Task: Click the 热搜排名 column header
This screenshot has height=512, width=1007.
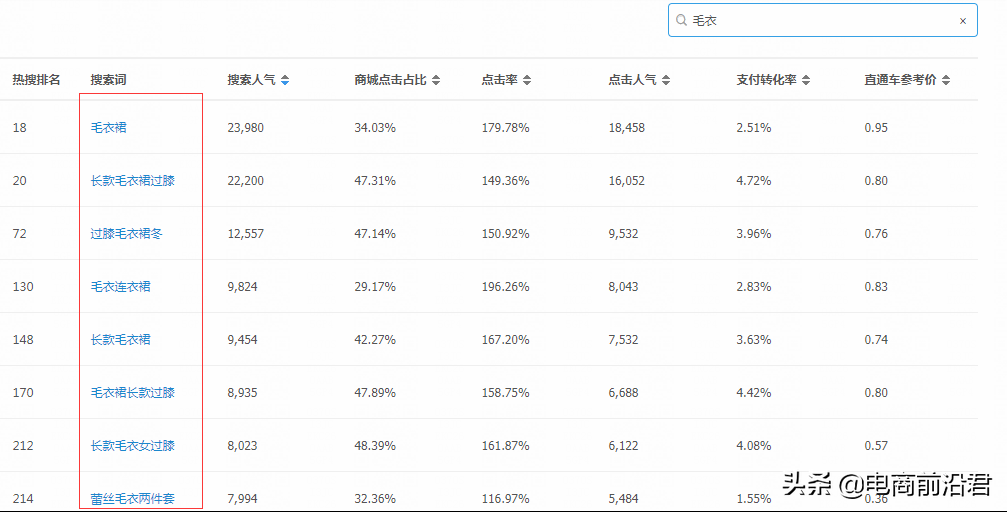Action: [x=36, y=80]
